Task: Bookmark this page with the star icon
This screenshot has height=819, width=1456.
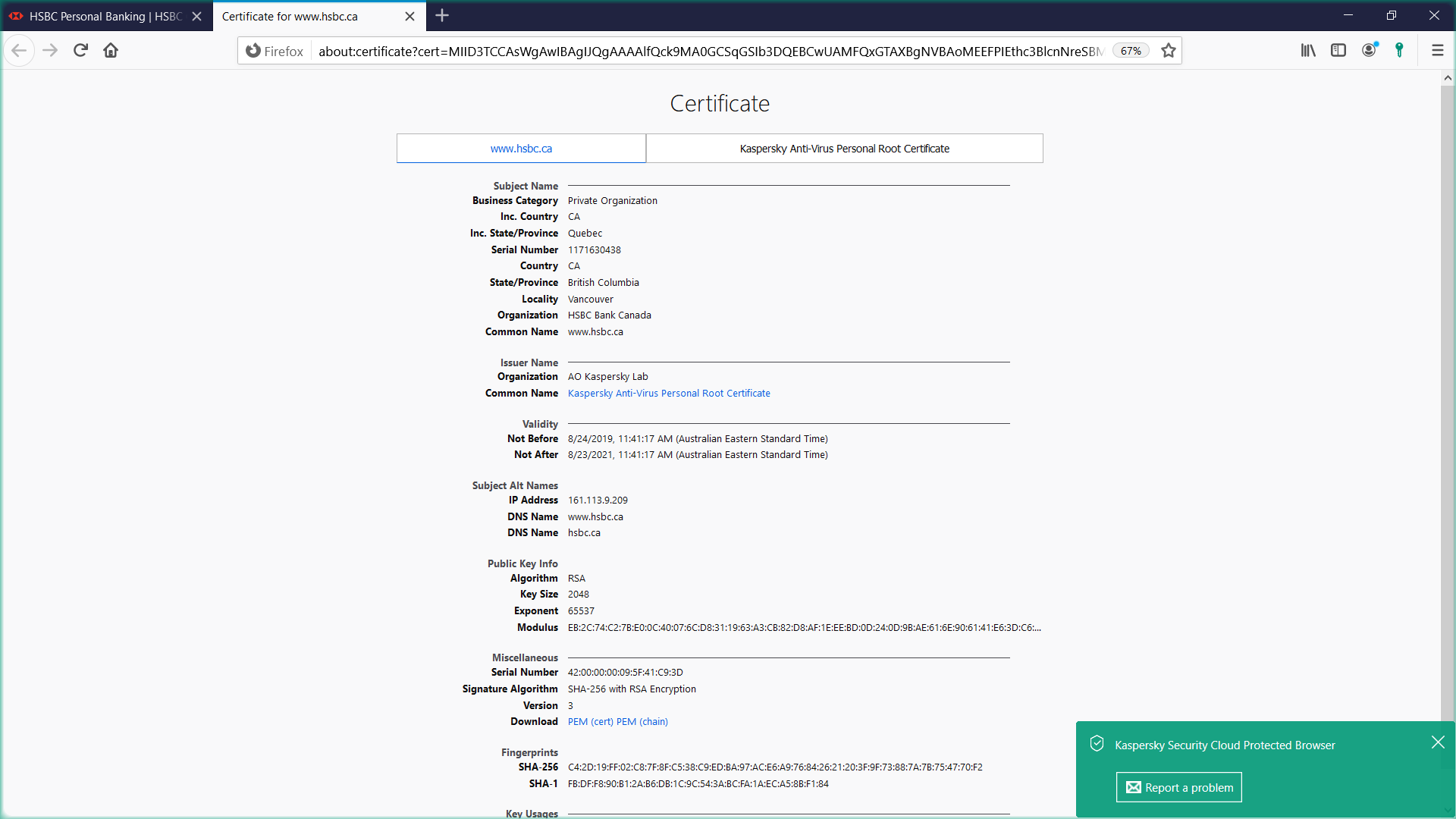Action: (x=1169, y=51)
